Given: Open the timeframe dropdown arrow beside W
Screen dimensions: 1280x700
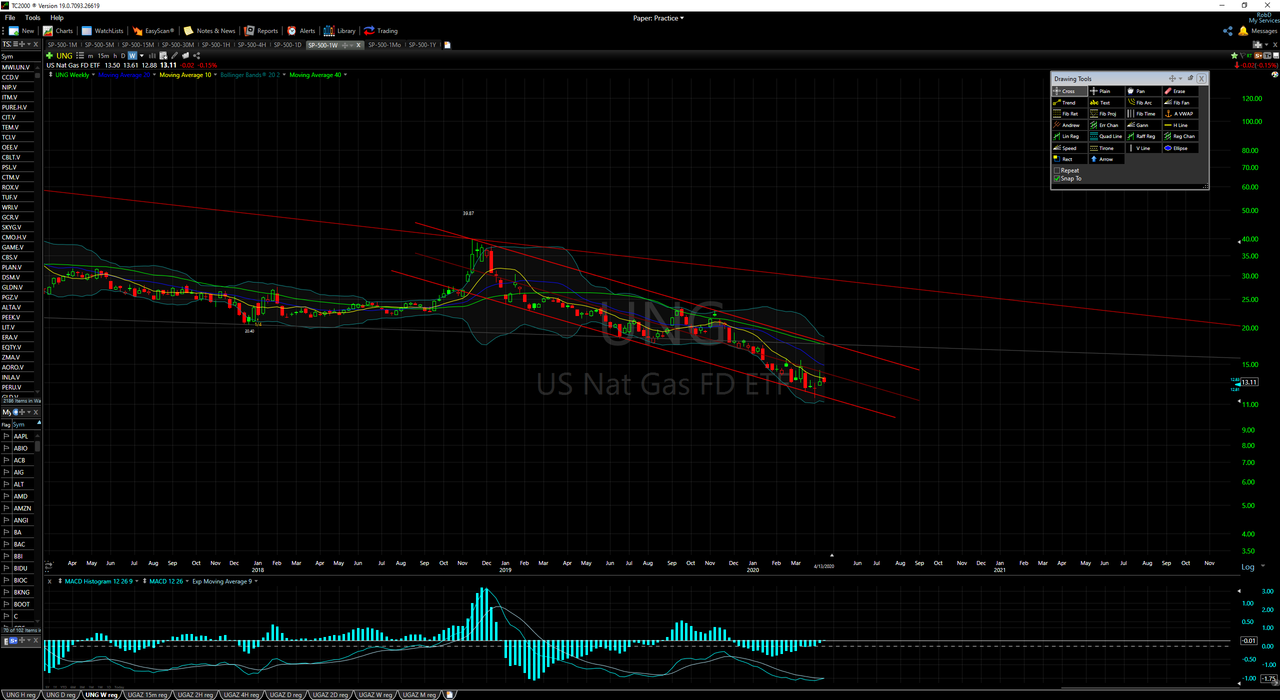Looking at the screenshot, I should pyautogui.click(x=141, y=56).
